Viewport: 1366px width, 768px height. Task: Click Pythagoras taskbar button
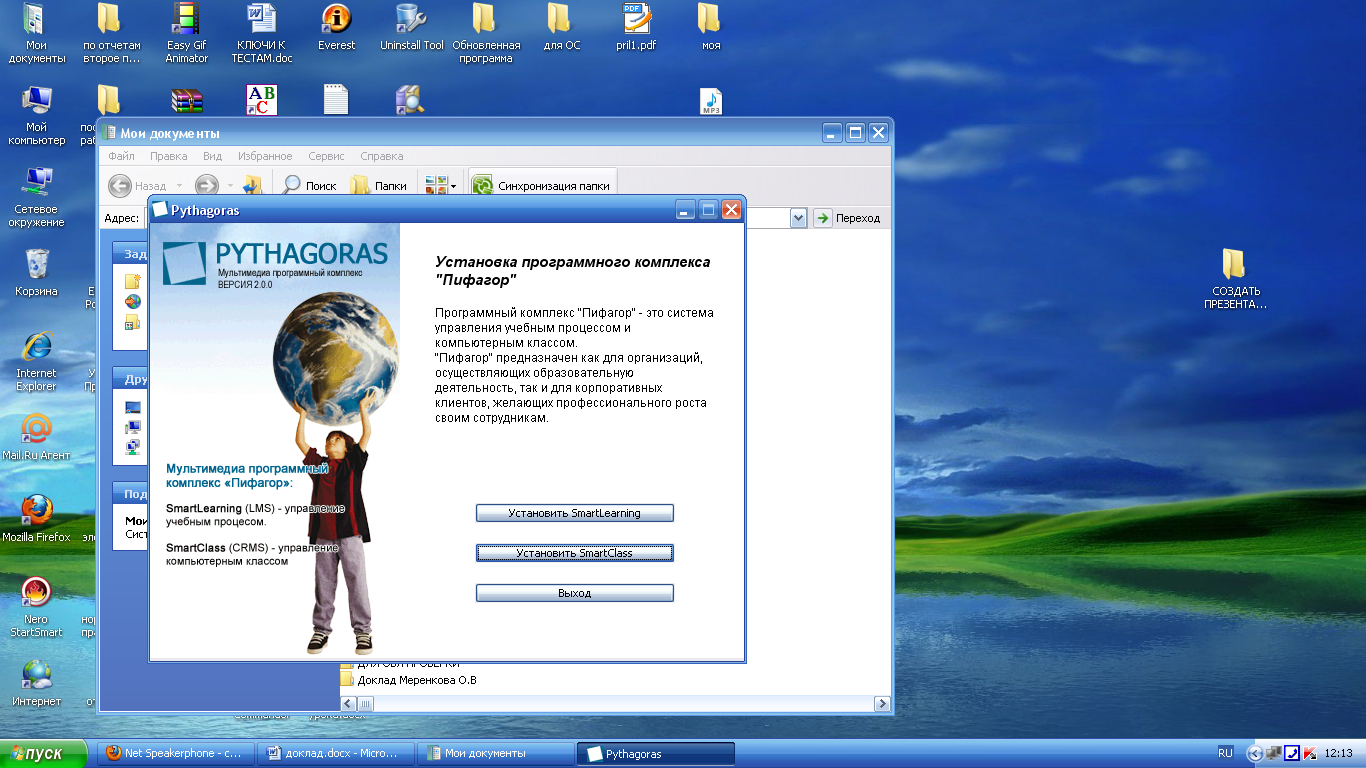point(655,754)
